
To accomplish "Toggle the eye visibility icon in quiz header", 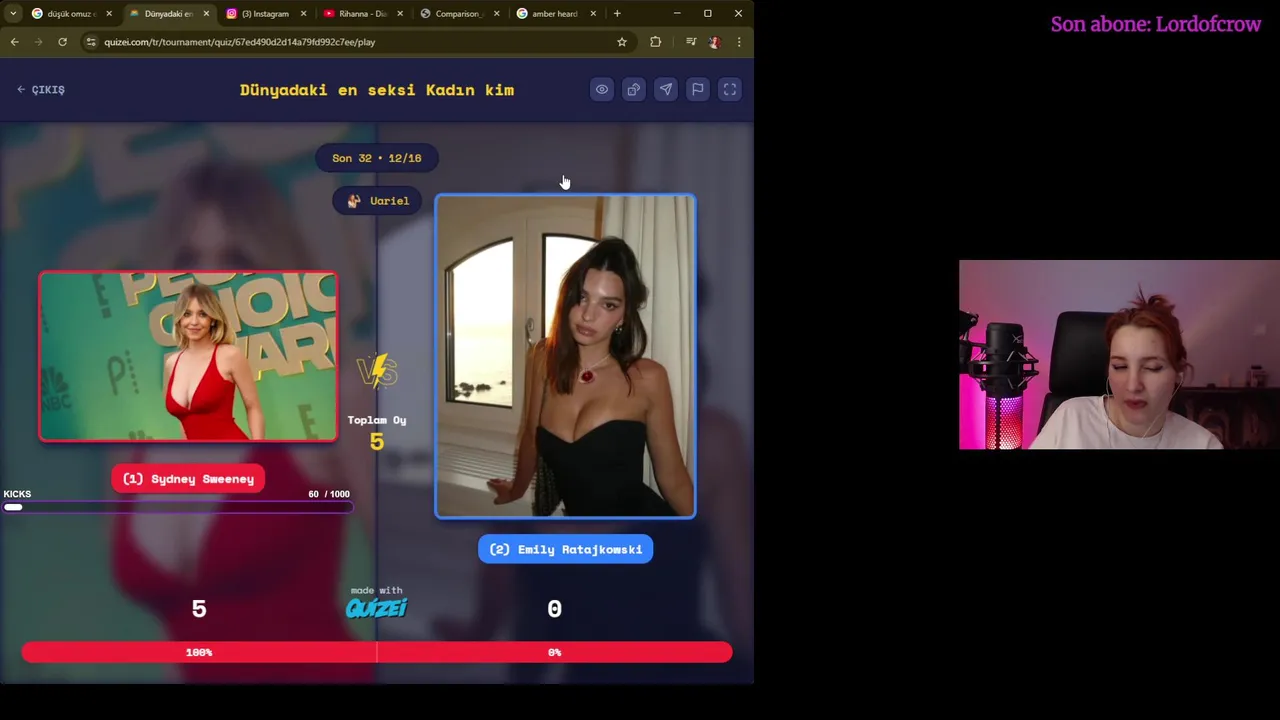I will [x=602, y=90].
